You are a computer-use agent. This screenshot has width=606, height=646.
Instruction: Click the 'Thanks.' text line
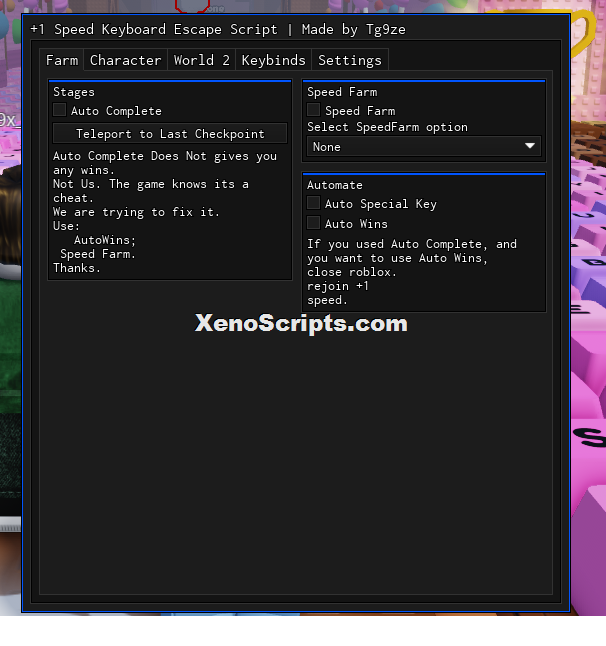click(x=77, y=268)
